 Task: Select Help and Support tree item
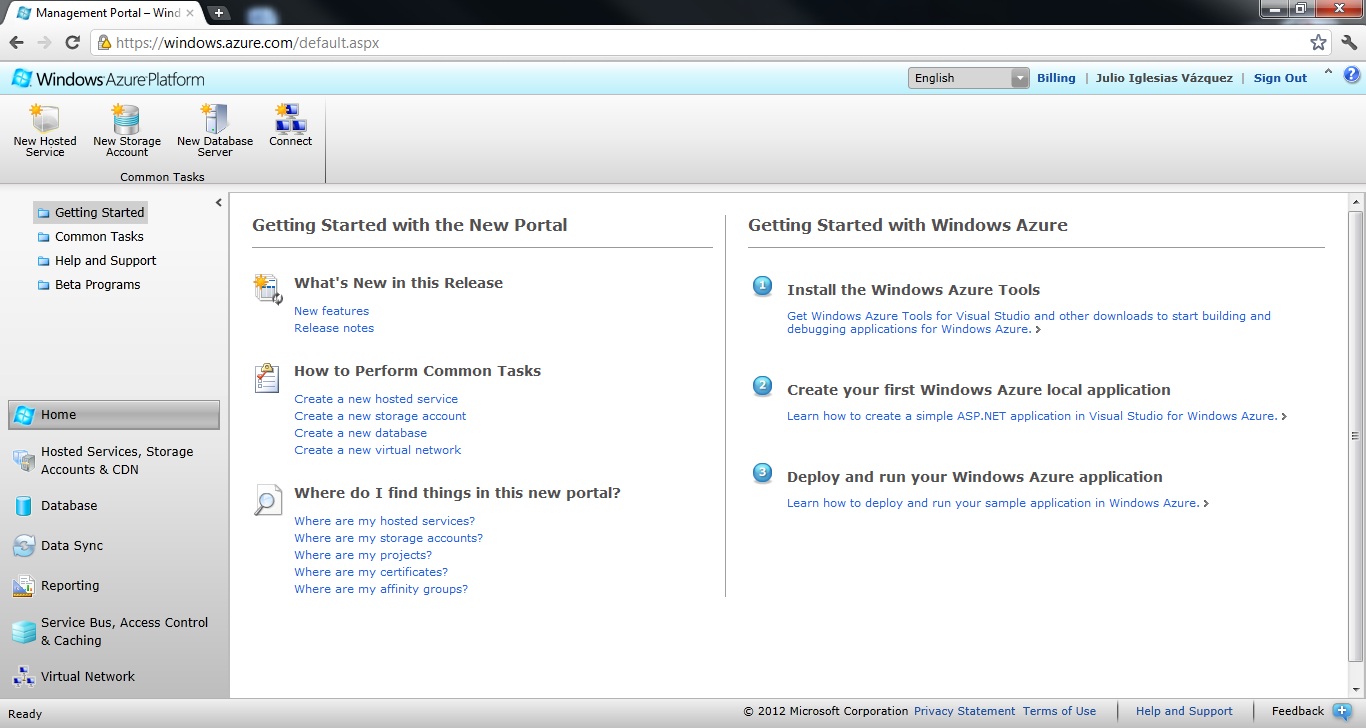coord(105,260)
